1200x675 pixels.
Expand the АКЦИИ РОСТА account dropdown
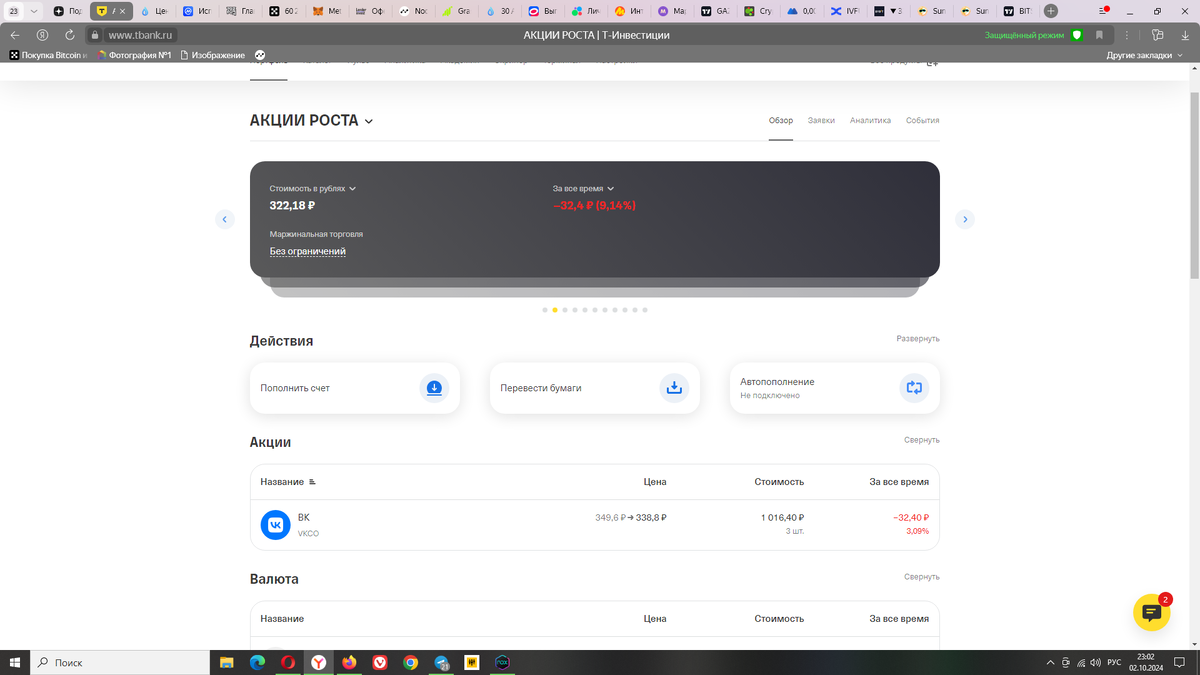point(311,121)
